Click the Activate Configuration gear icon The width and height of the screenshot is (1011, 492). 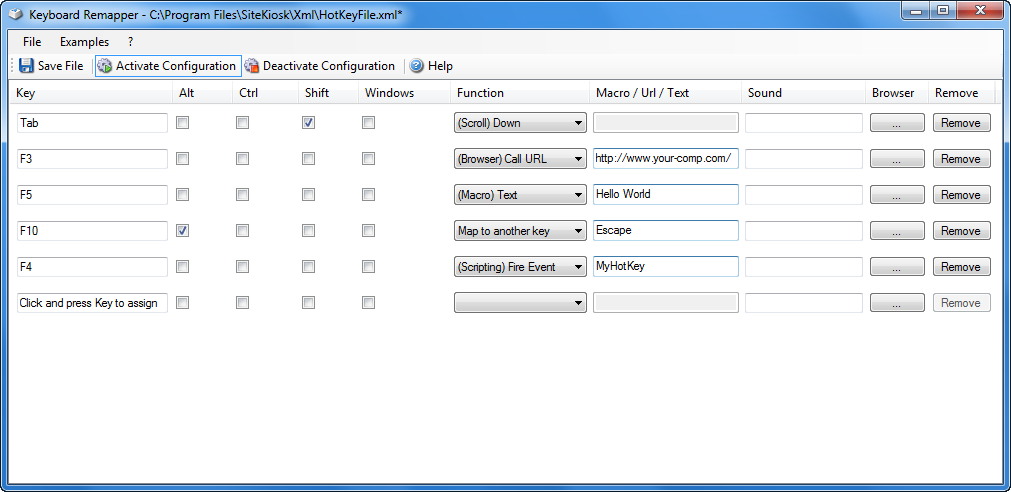(x=105, y=66)
